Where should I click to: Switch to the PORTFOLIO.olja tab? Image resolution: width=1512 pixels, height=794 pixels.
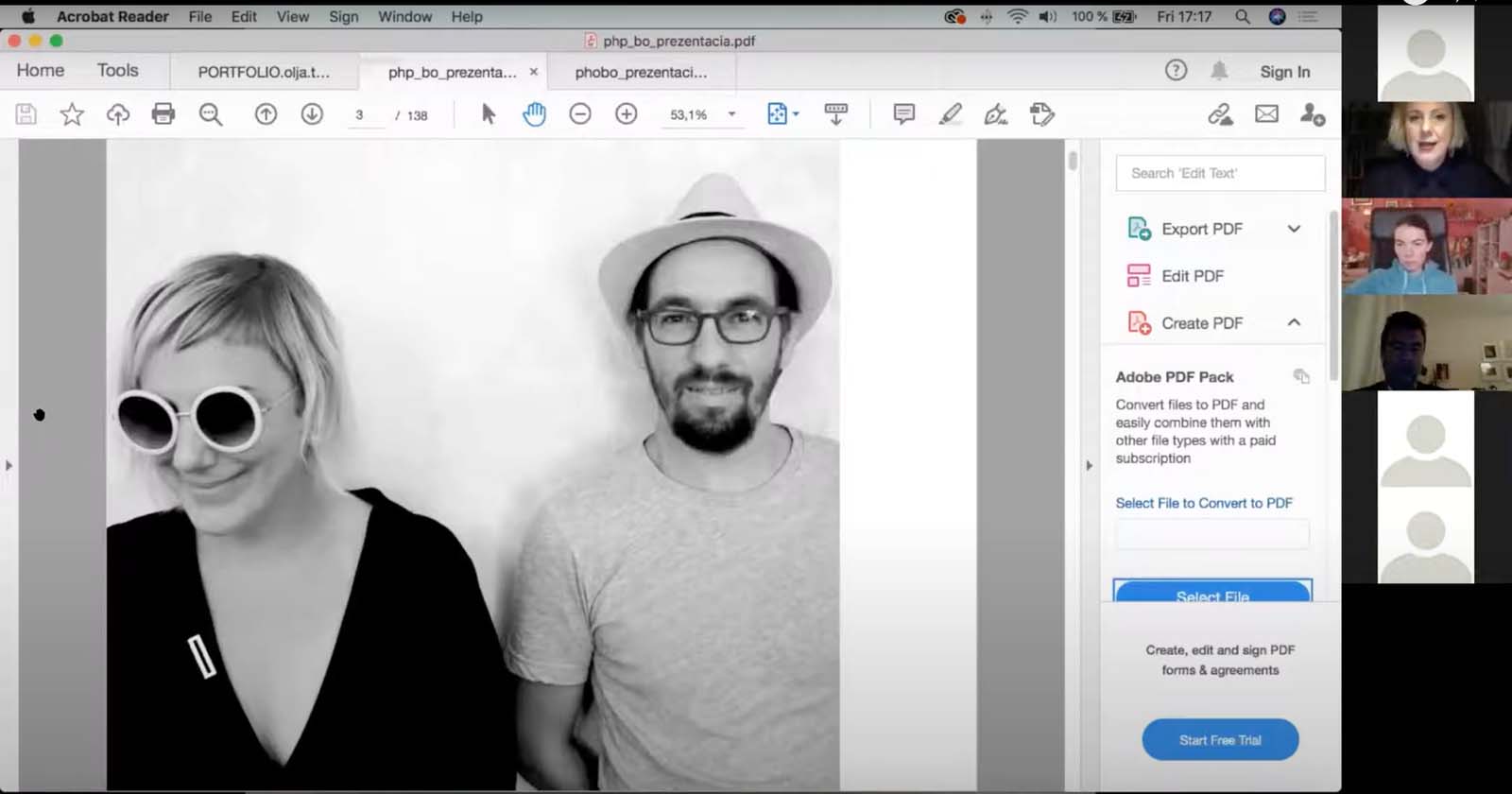point(264,72)
